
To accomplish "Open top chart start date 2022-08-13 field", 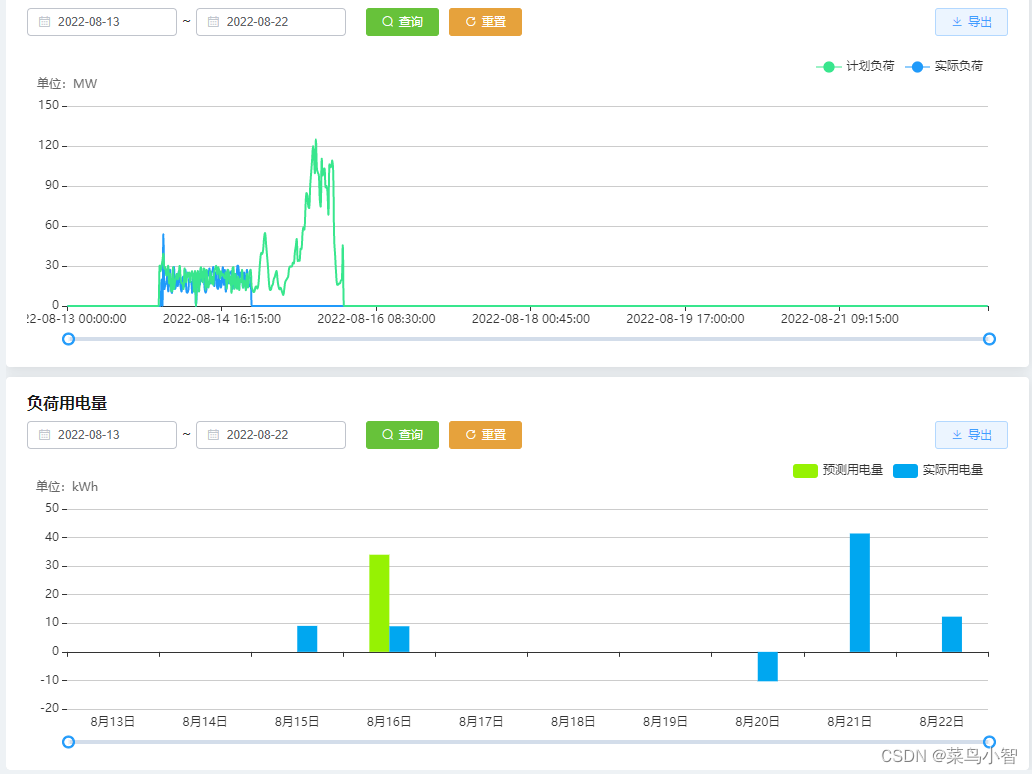I will (102, 22).
